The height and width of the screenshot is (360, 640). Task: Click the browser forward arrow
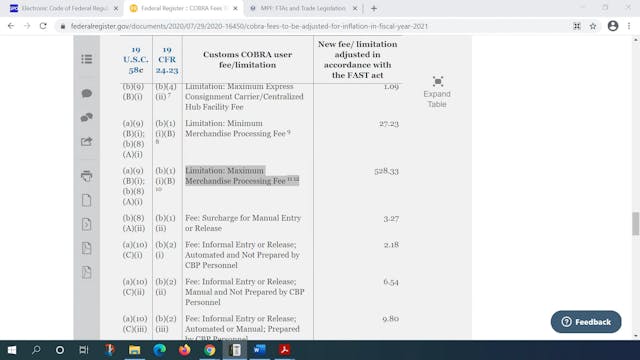point(27,26)
